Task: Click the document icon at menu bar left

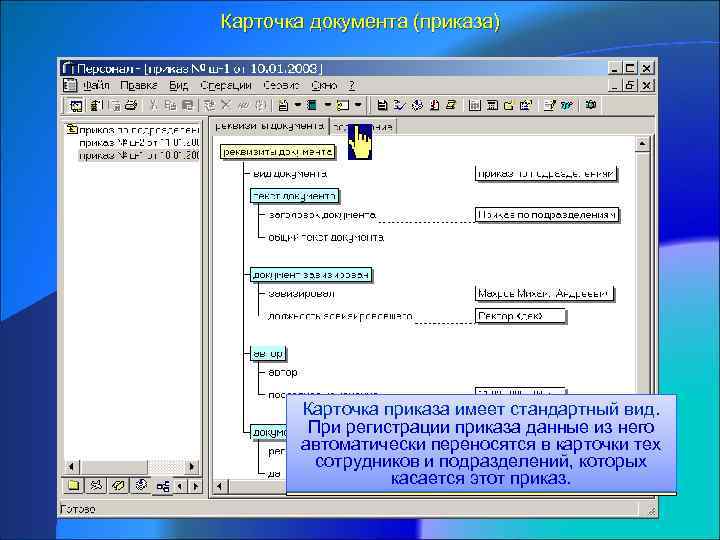Action: click(70, 85)
